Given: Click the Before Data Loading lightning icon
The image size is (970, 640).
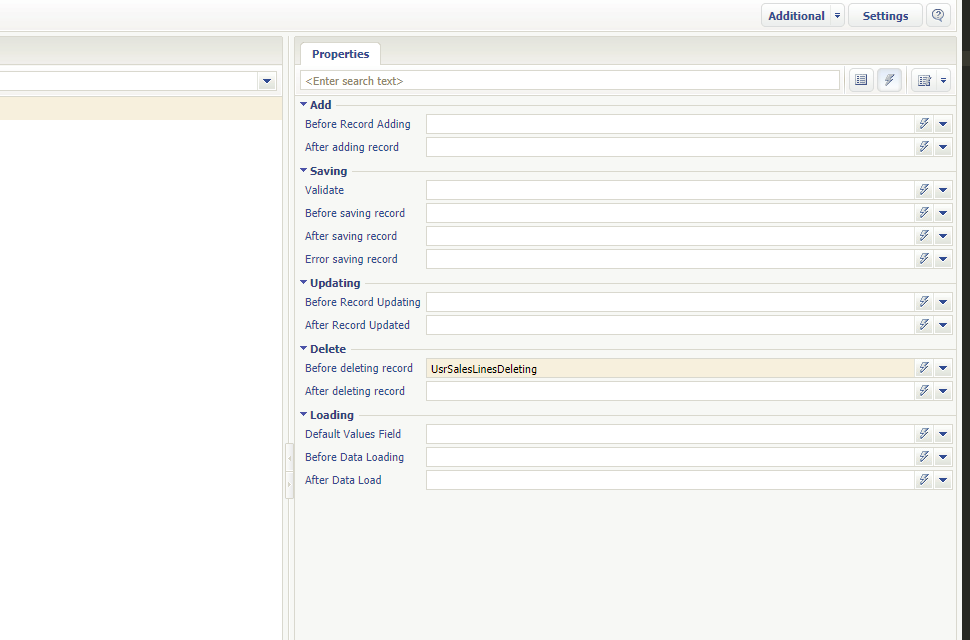Looking at the screenshot, I should (x=924, y=457).
